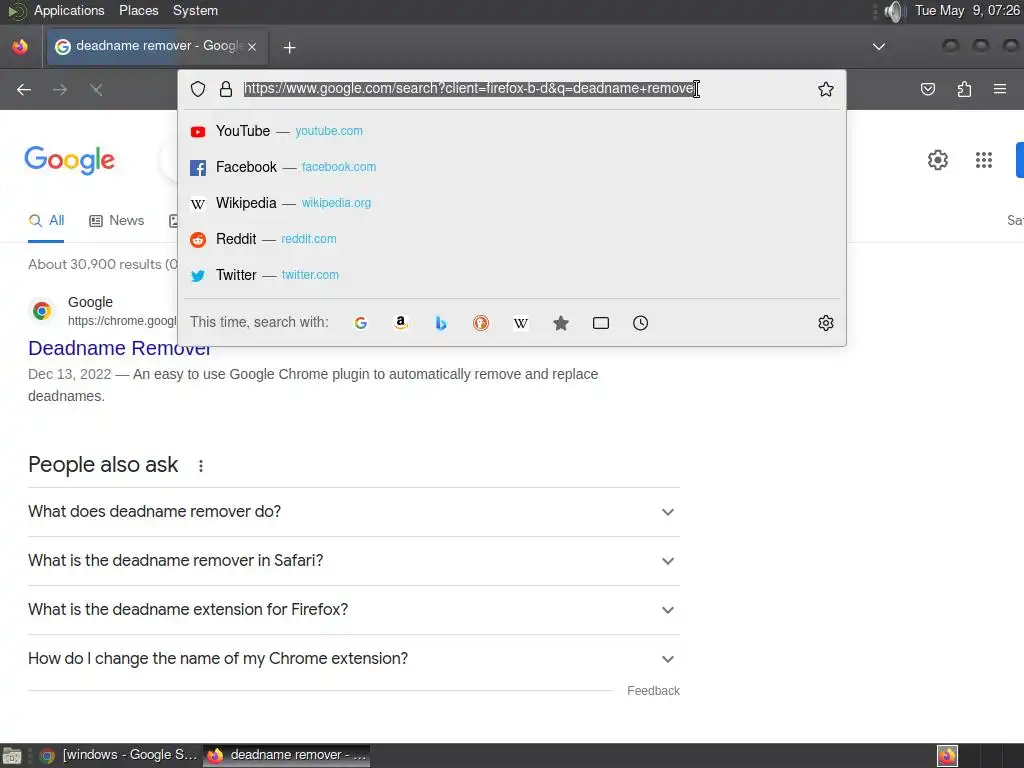
Task: Expand deadname remover in Safari question
Action: [354, 560]
